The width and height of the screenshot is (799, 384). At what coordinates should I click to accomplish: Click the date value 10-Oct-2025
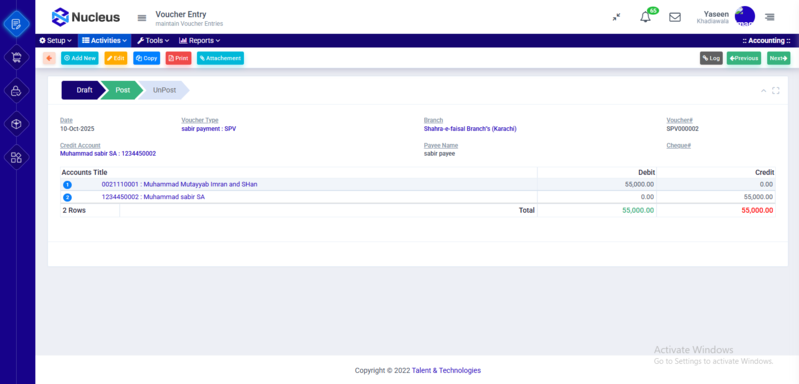77,129
